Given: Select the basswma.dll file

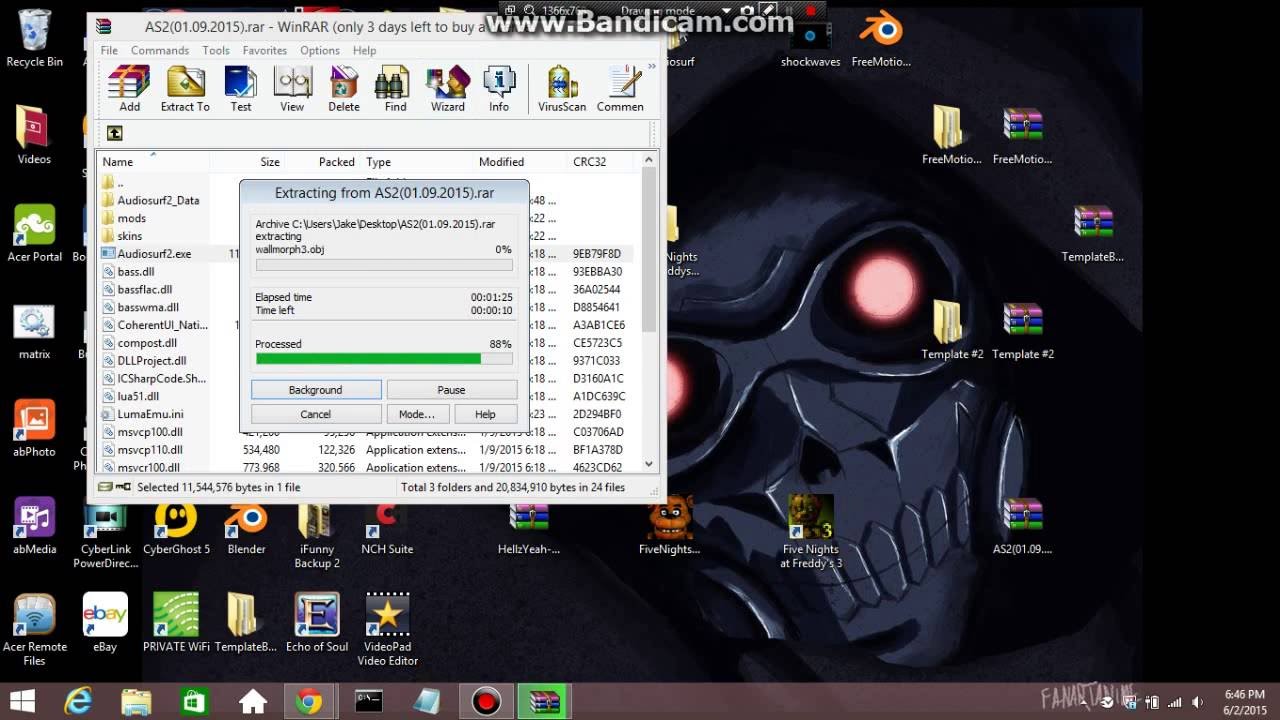Looking at the screenshot, I should point(140,307).
